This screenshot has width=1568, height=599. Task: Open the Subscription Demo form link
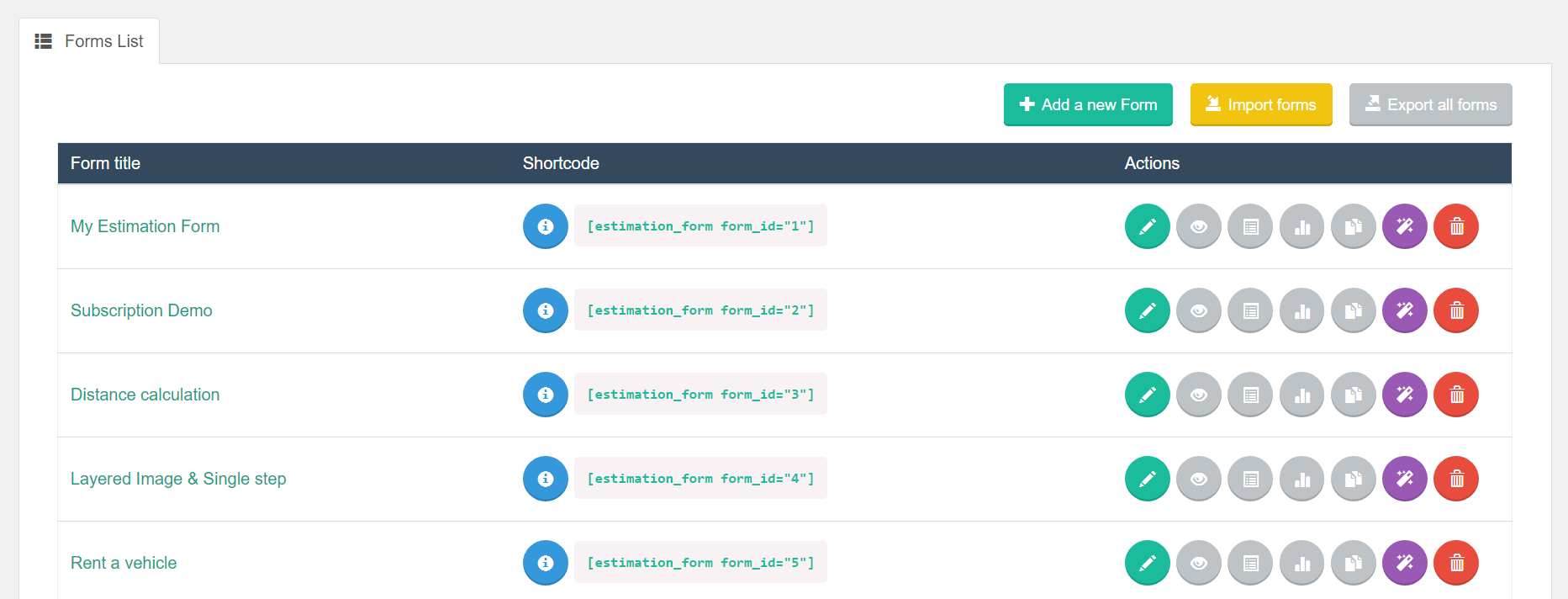pos(141,310)
